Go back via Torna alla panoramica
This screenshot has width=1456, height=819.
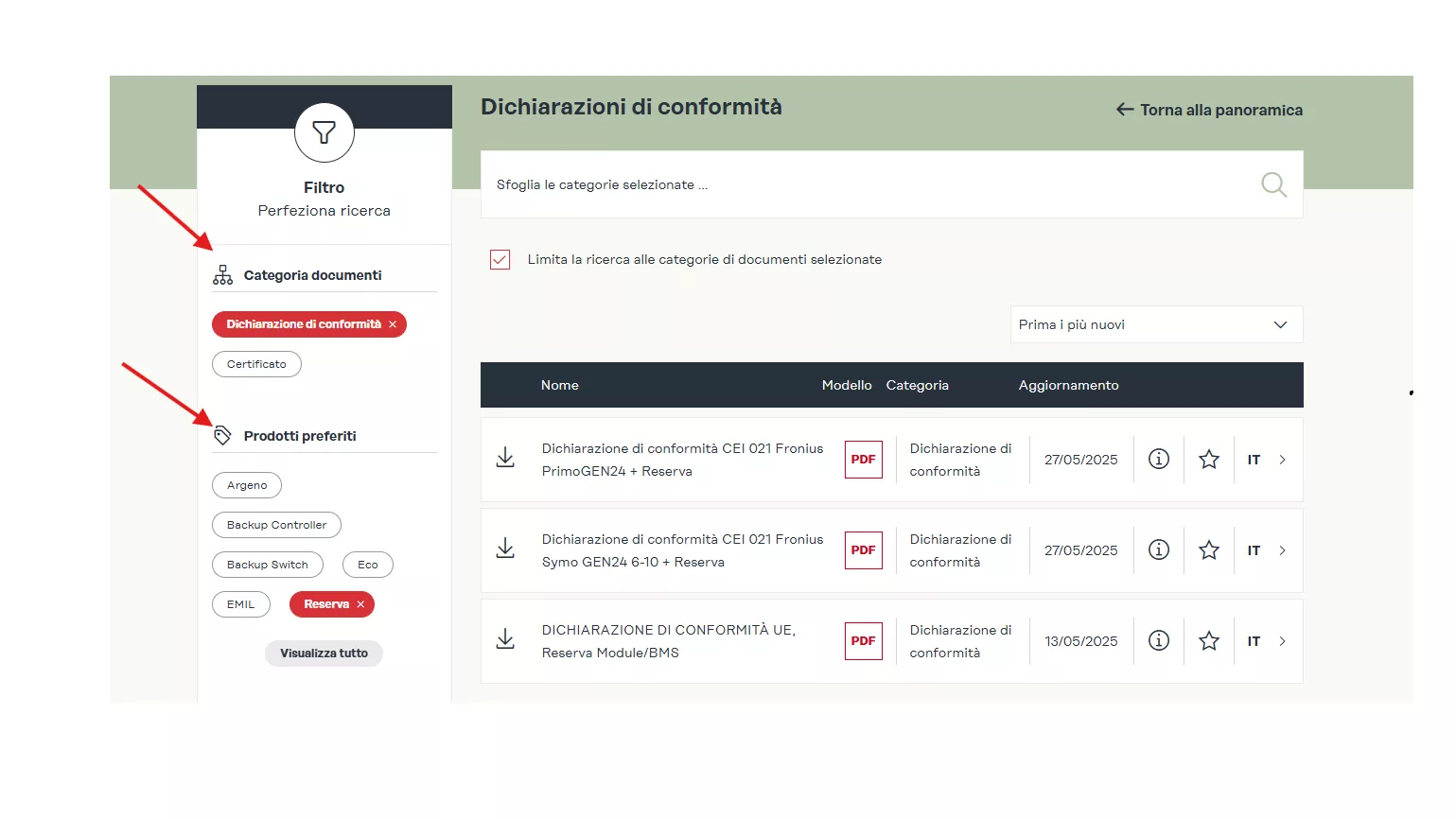[1209, 110]
